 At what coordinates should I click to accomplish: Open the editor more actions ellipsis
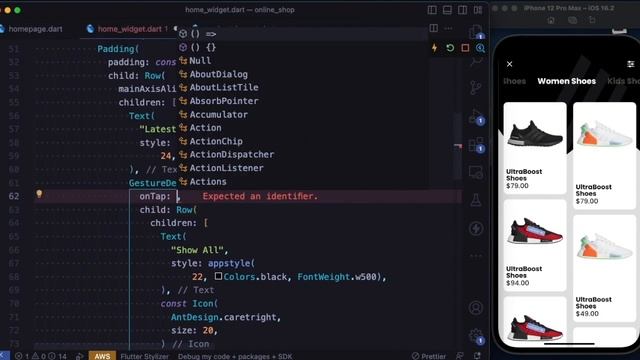point(449,28)
